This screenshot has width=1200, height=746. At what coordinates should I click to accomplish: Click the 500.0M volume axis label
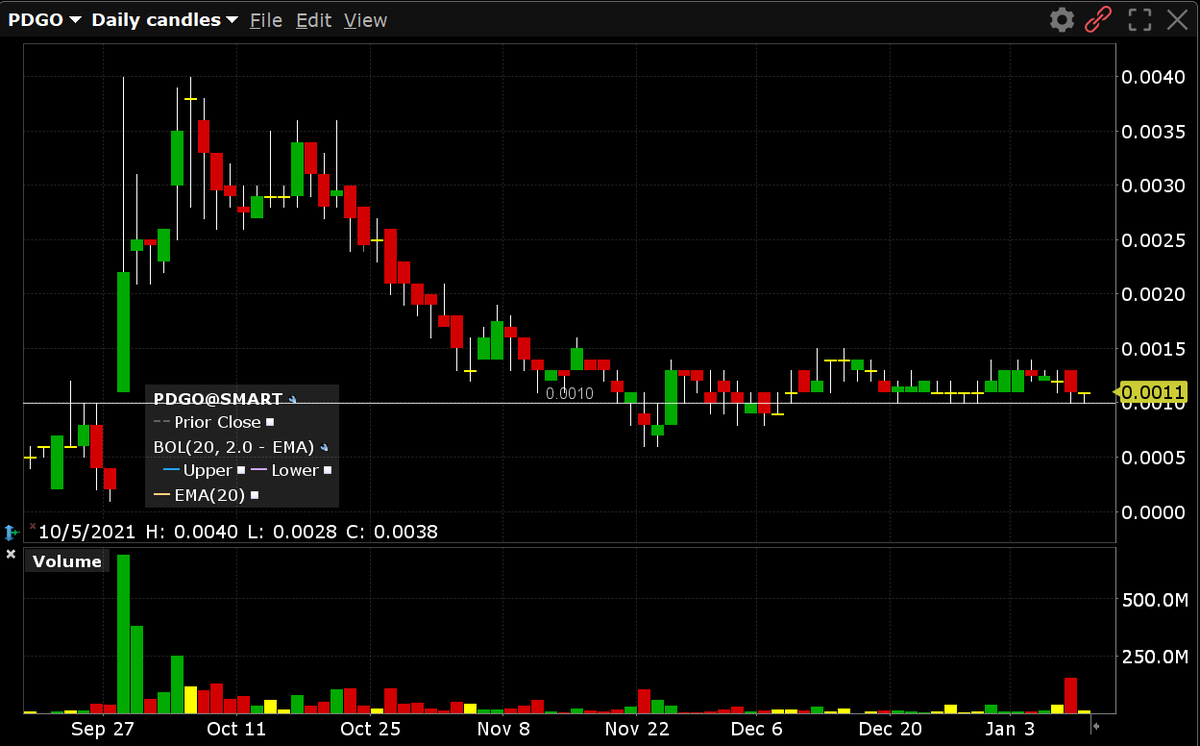tap(1153, 600)
